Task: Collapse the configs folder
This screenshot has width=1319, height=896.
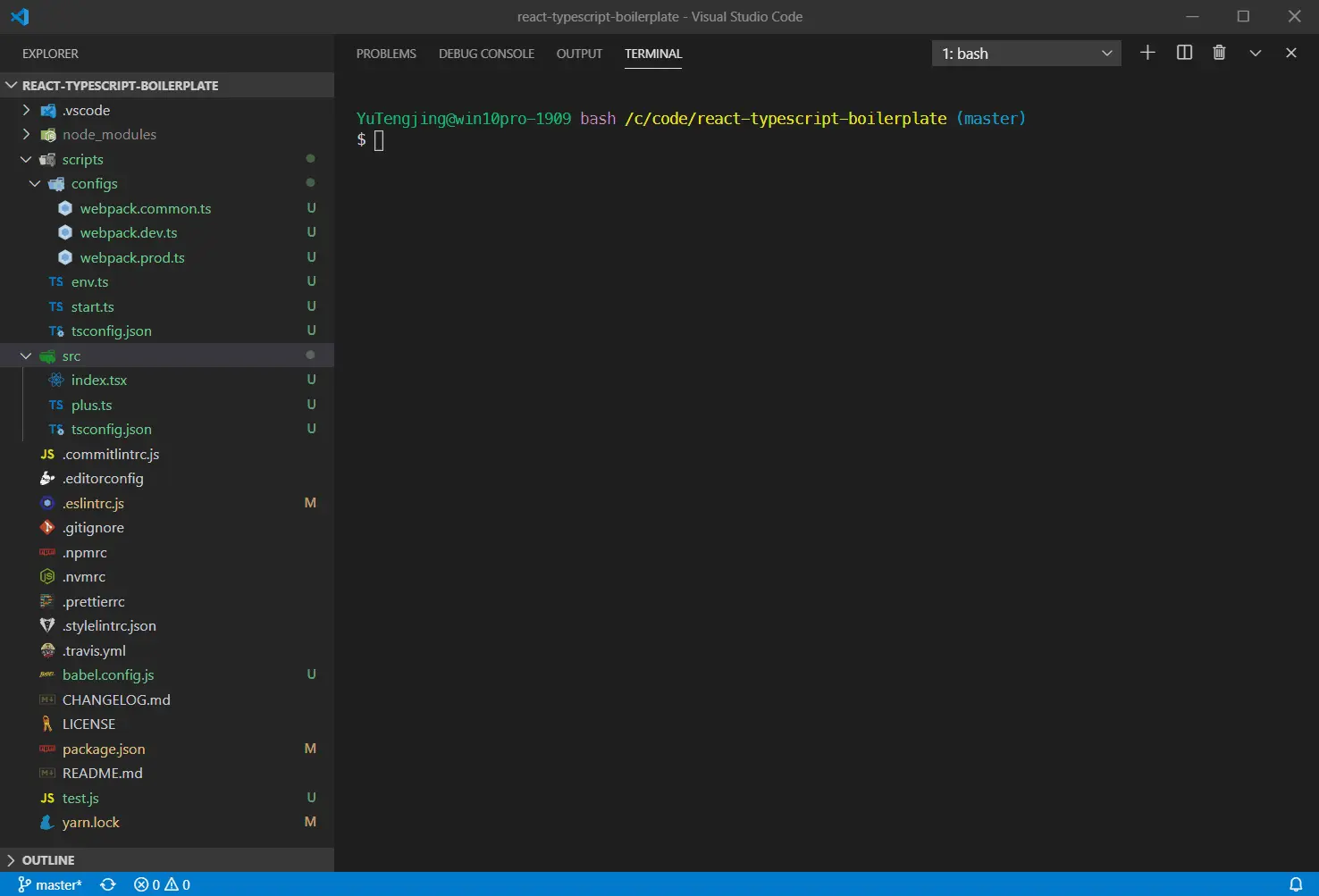Action: tap(167, 183)
